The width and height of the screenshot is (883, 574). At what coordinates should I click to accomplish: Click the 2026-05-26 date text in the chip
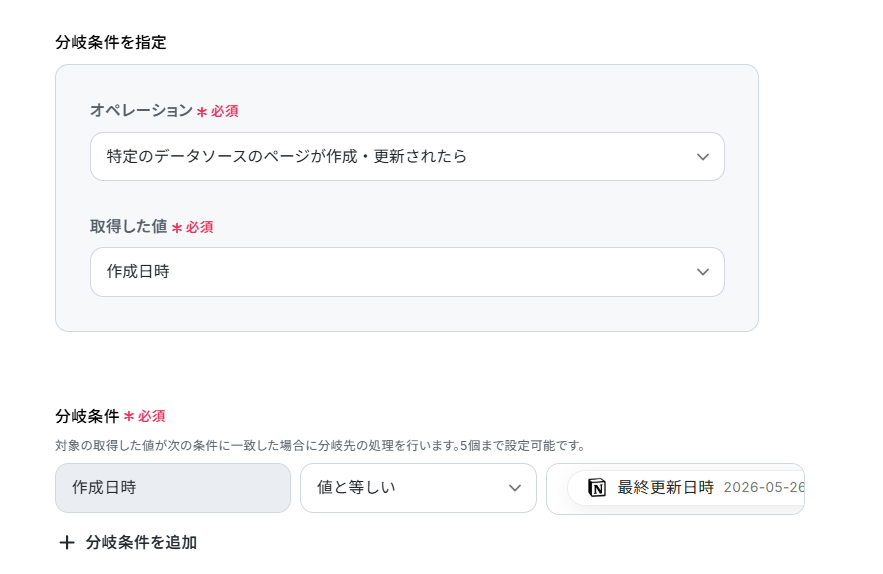[764, 487]
